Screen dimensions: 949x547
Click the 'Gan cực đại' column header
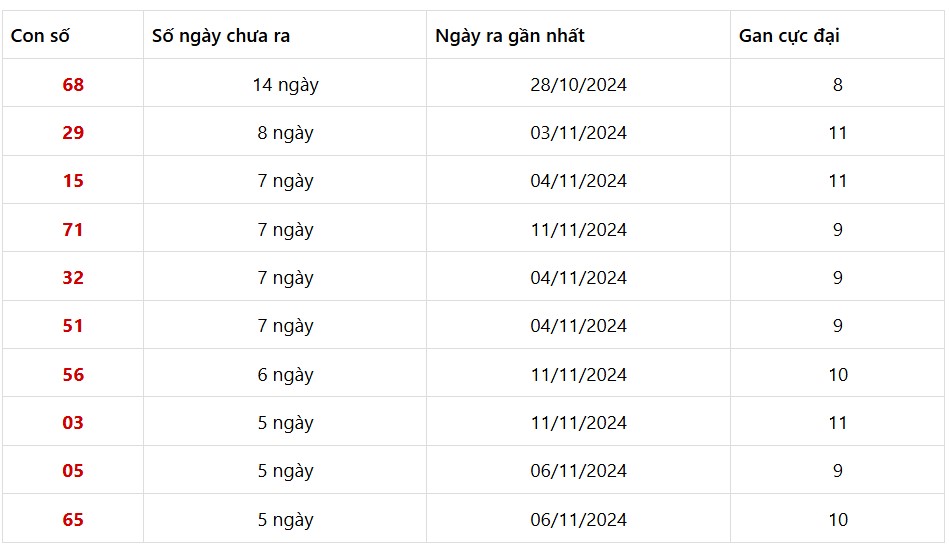click(x=789, y=36)
